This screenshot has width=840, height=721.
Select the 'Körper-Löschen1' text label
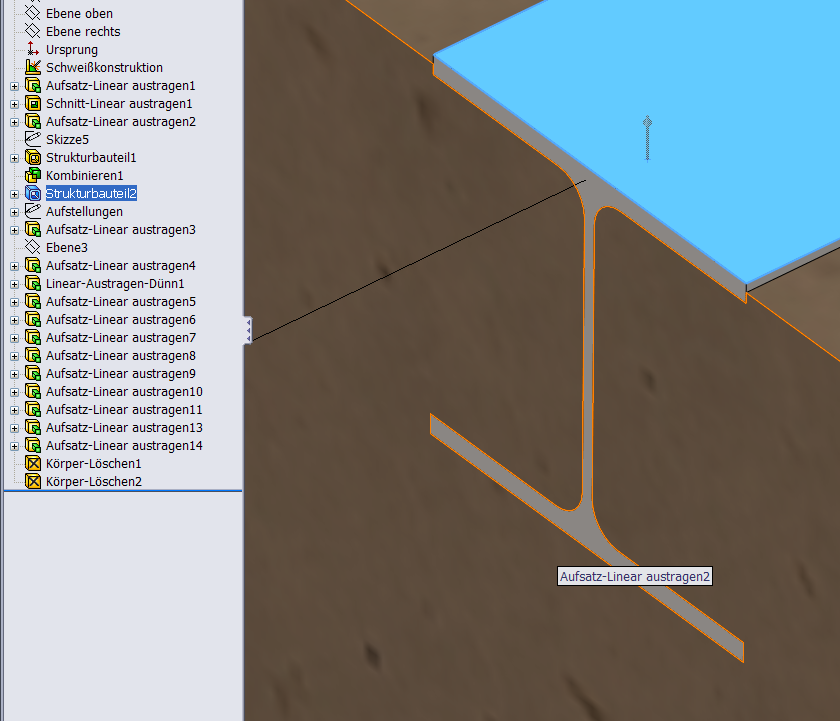(x=93, y=464)
